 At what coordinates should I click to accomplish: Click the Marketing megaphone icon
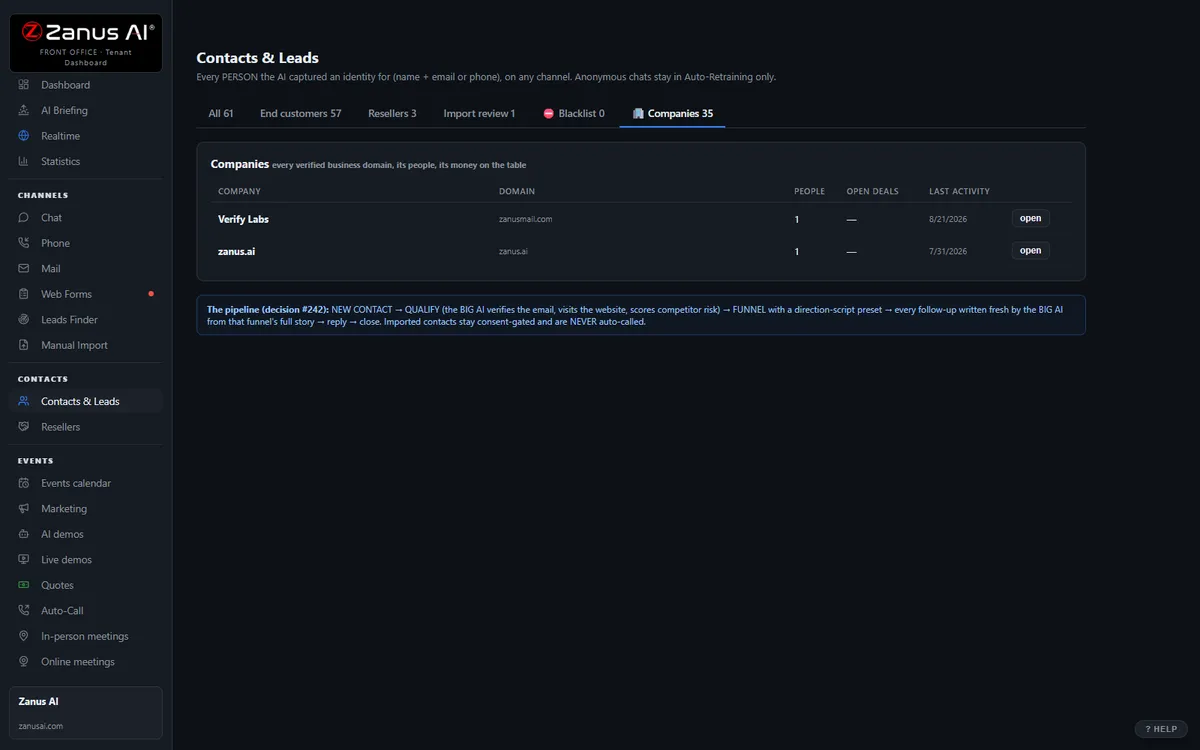(x=24, y=508)
